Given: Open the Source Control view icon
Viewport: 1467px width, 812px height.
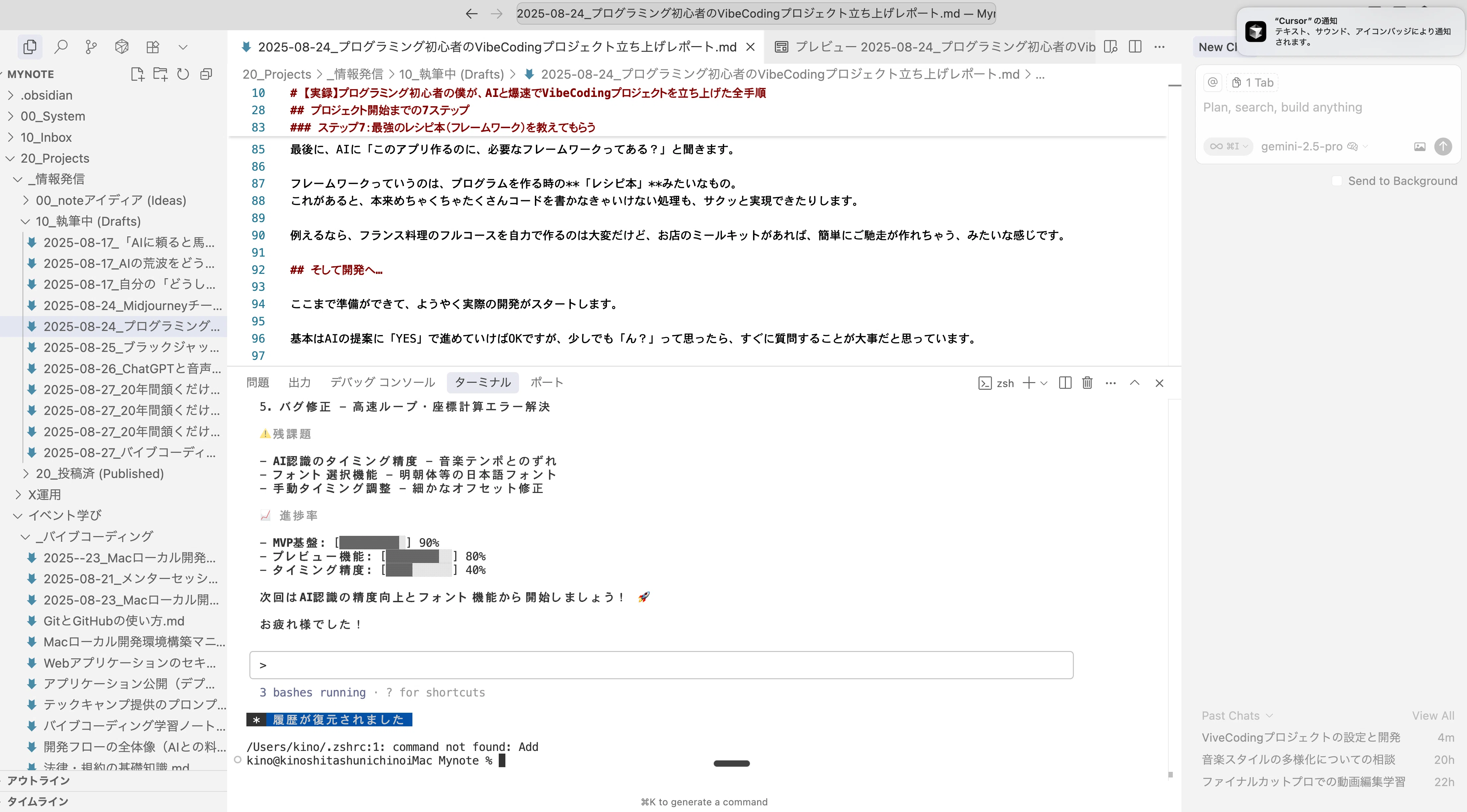Looking at the screenshot, I should click(x=91, y=47).
